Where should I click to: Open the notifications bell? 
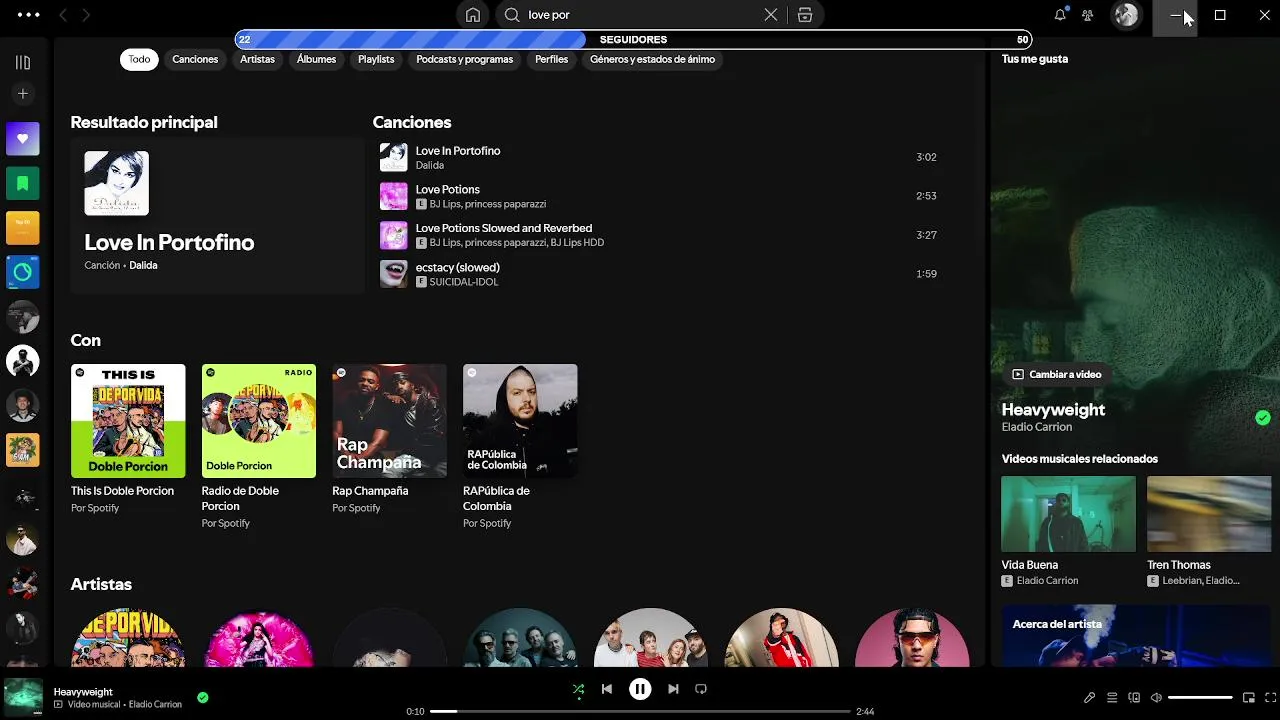tap(1060, 15)
